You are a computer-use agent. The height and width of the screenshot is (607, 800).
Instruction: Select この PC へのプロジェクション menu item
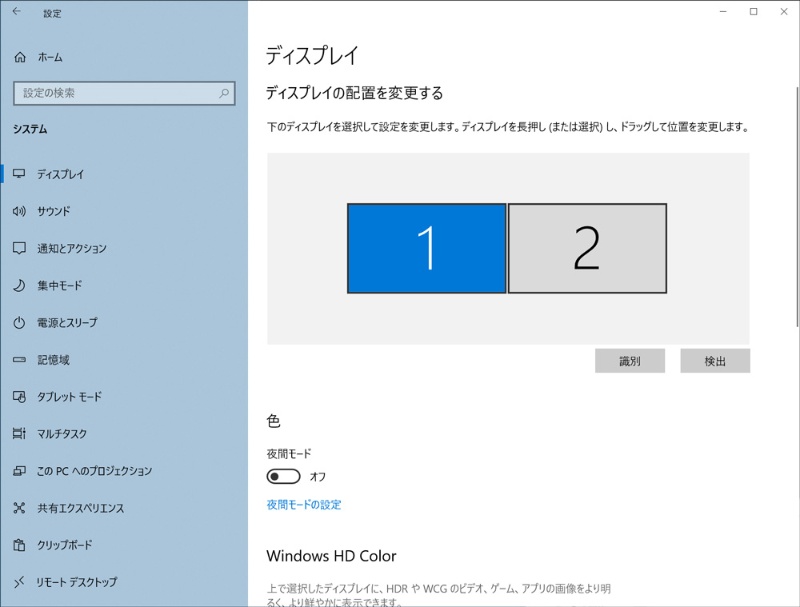[94, 471]
